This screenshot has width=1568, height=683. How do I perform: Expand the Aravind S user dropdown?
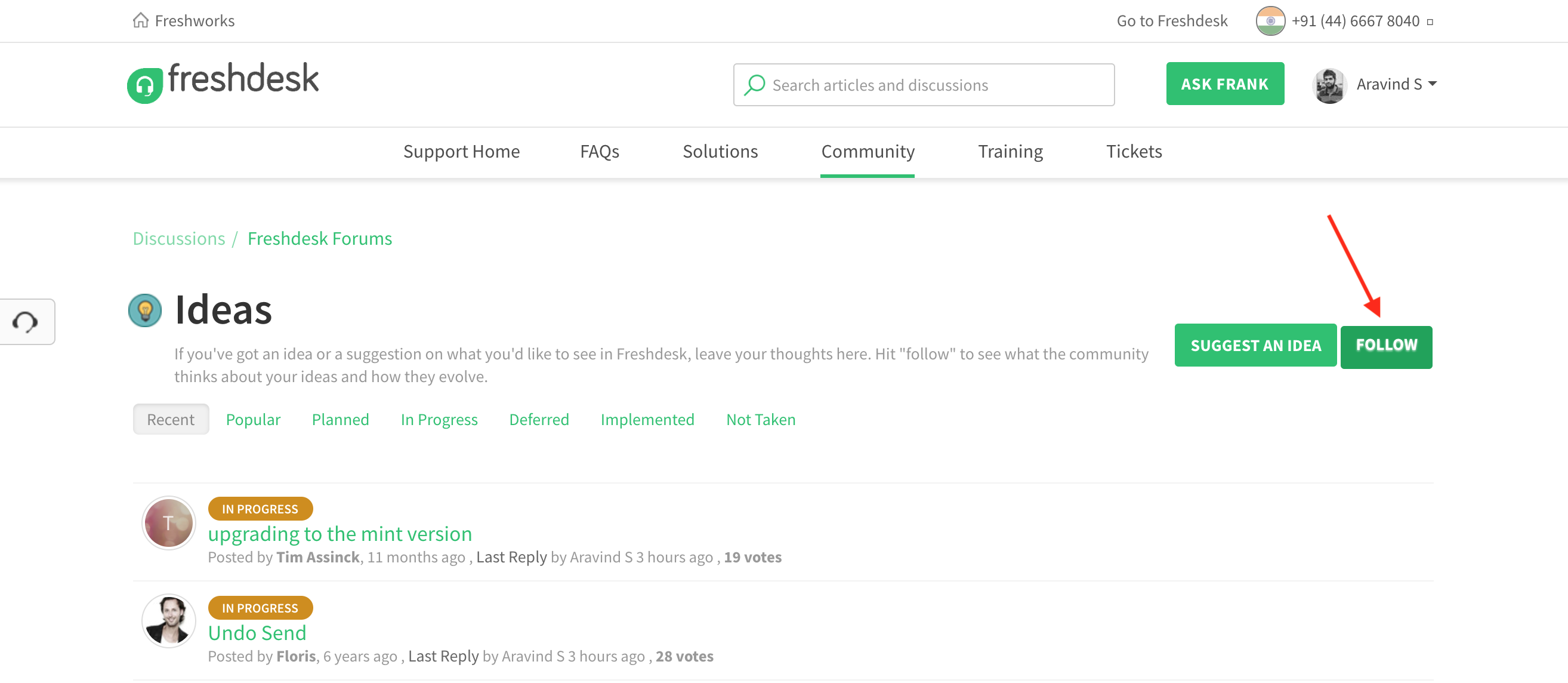[x=1432, y=84]
